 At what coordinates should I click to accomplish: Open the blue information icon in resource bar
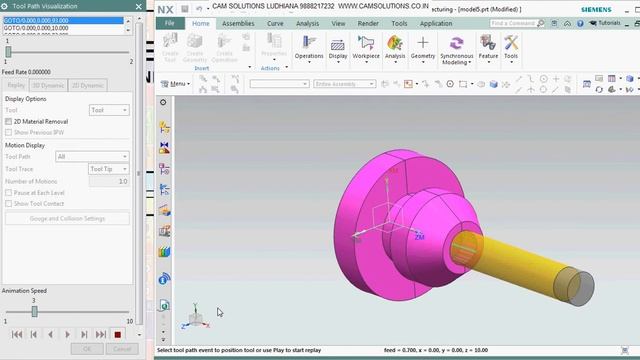pos(164,279)
